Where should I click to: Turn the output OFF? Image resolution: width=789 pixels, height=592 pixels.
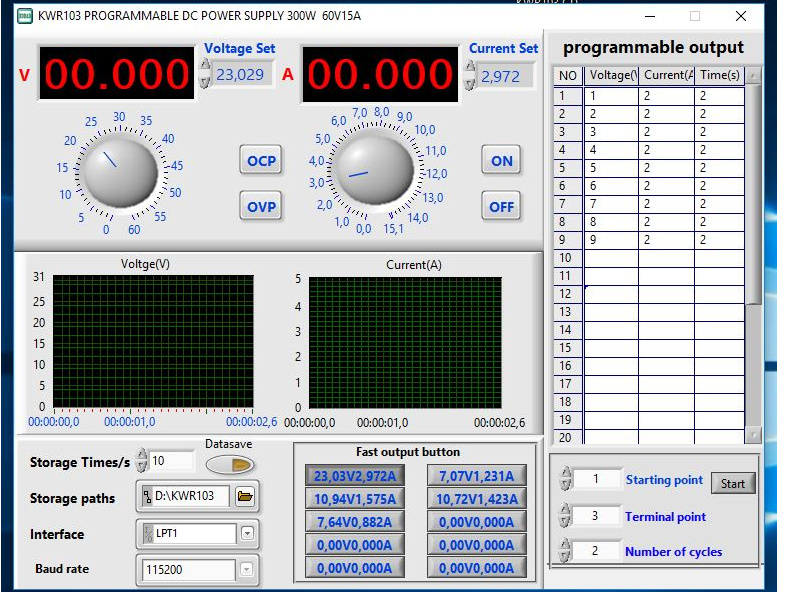coord(501,206)
